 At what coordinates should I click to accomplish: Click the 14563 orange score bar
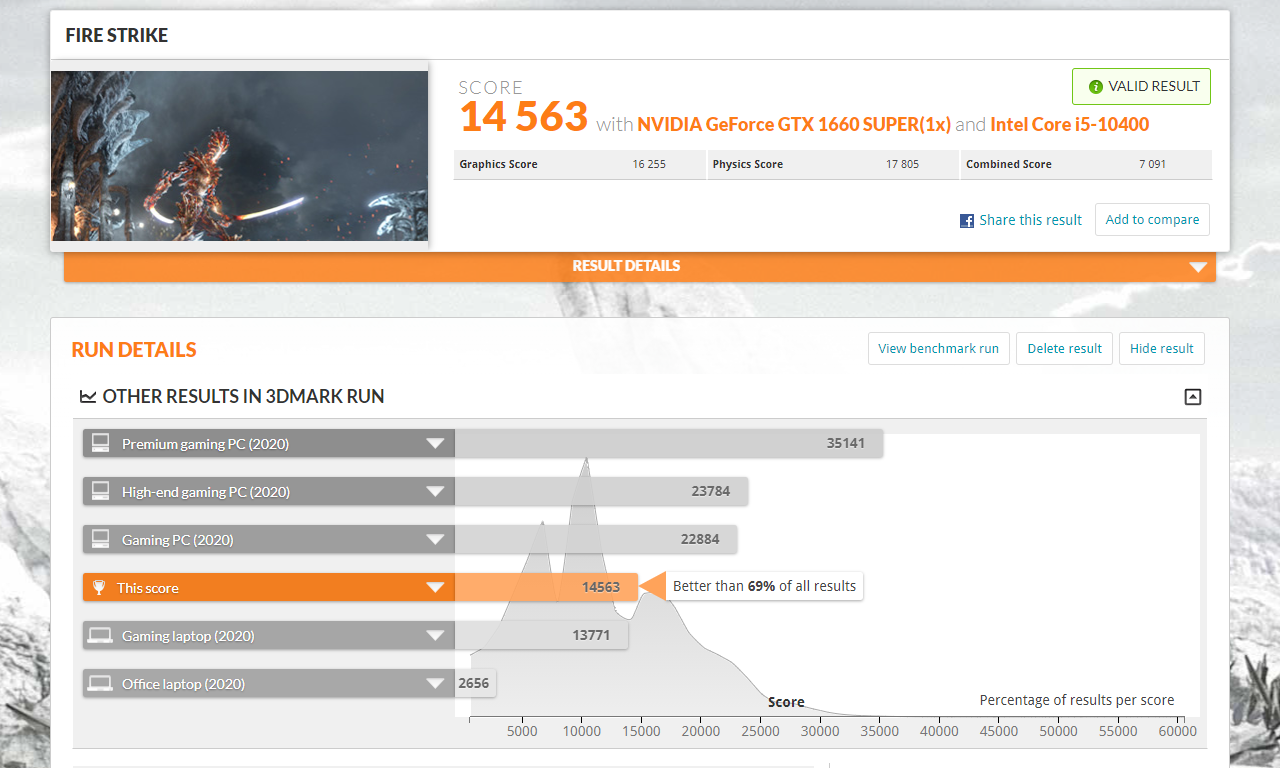(x=546, y=588)
